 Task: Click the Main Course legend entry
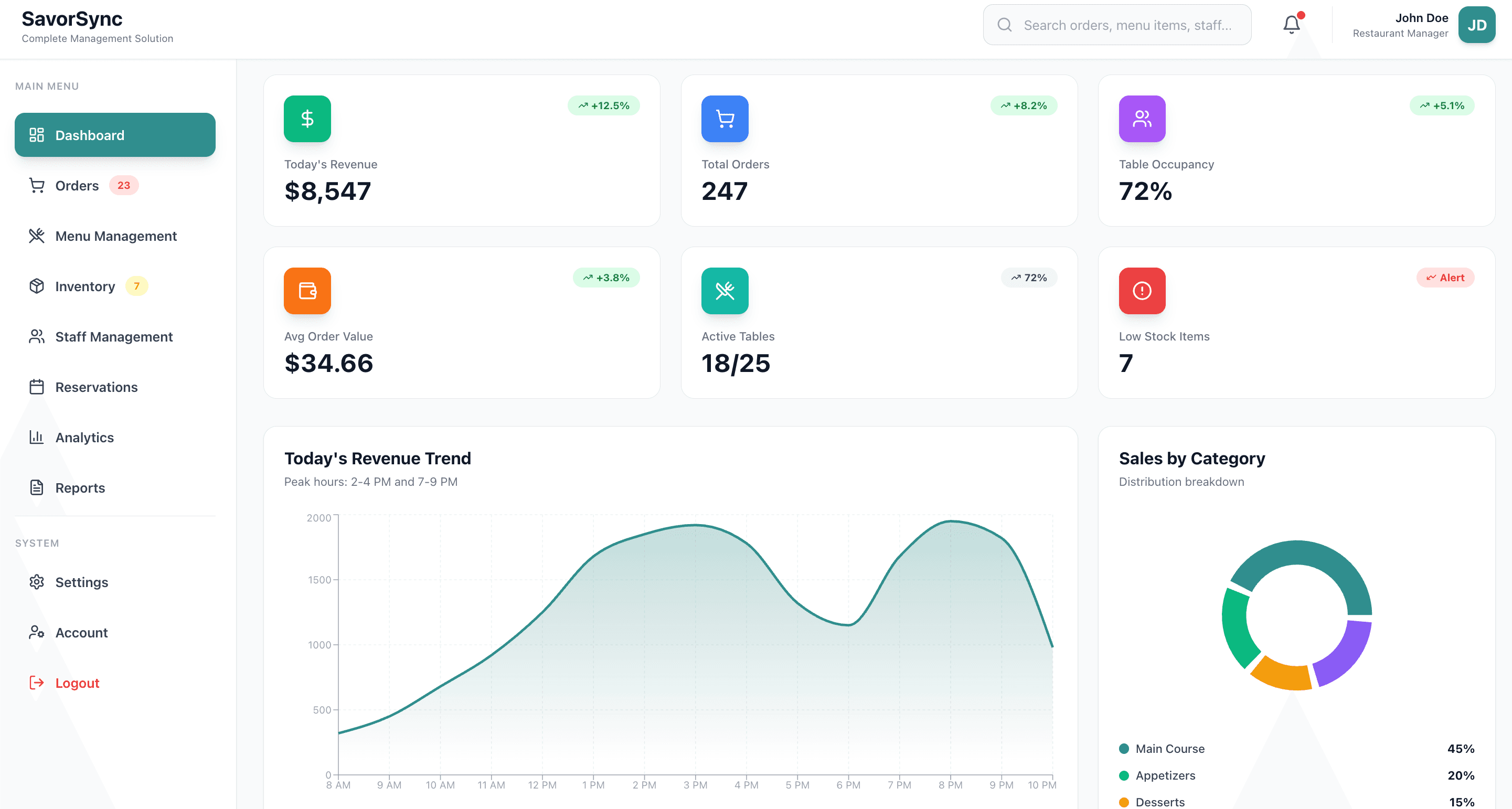1169,749
